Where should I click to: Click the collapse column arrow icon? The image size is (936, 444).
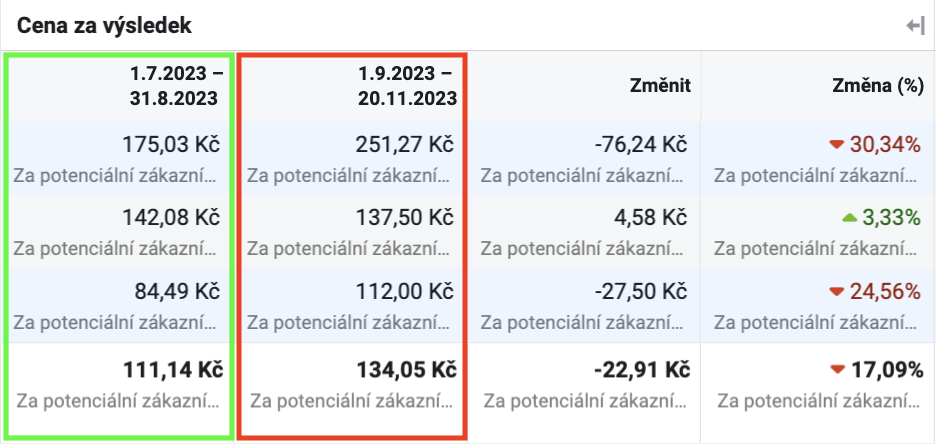coord(916,26)
